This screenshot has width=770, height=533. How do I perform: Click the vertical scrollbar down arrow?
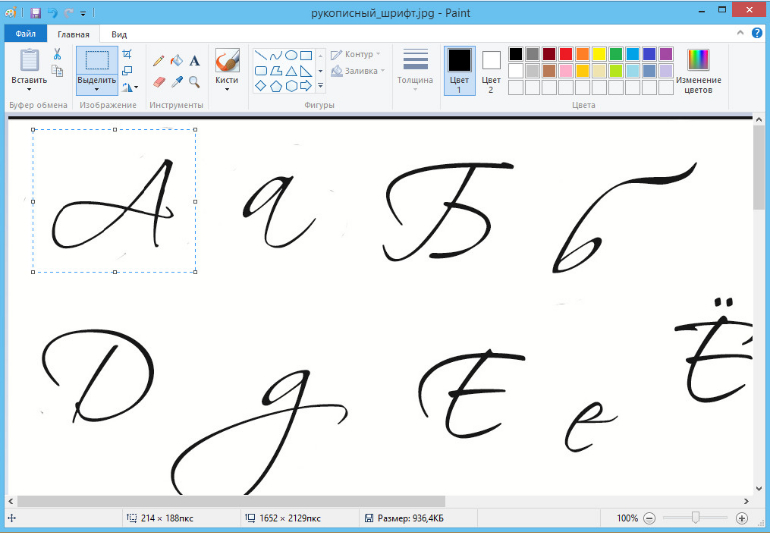pyautogui.click(x=759, y=489)
